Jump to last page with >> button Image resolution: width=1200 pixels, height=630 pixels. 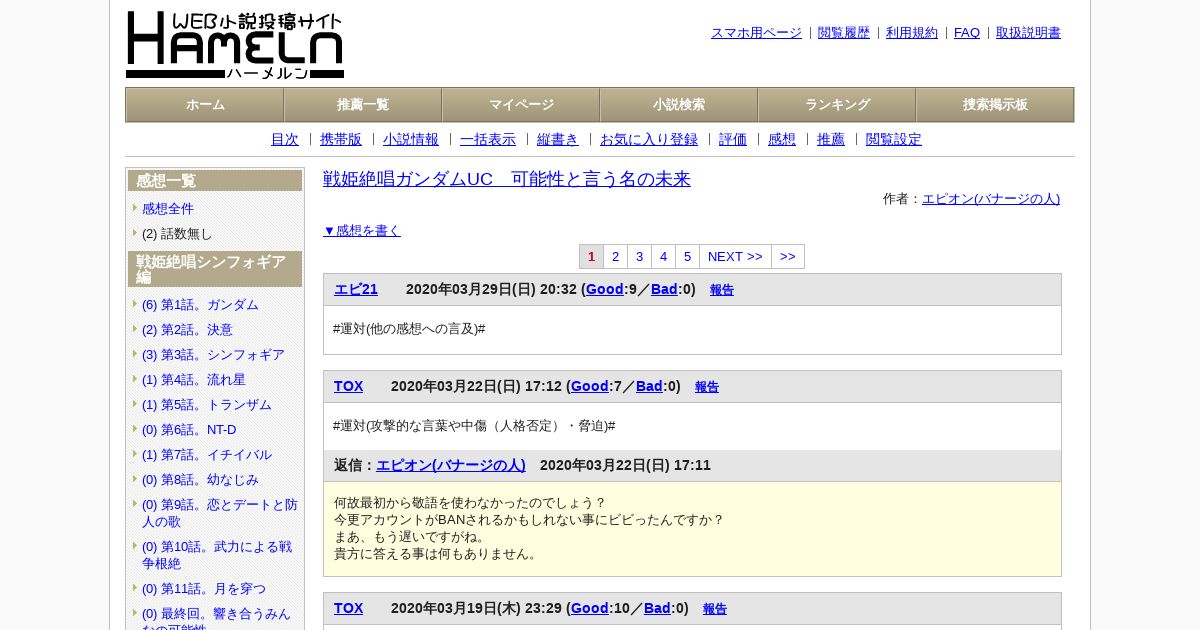(788, 257)
